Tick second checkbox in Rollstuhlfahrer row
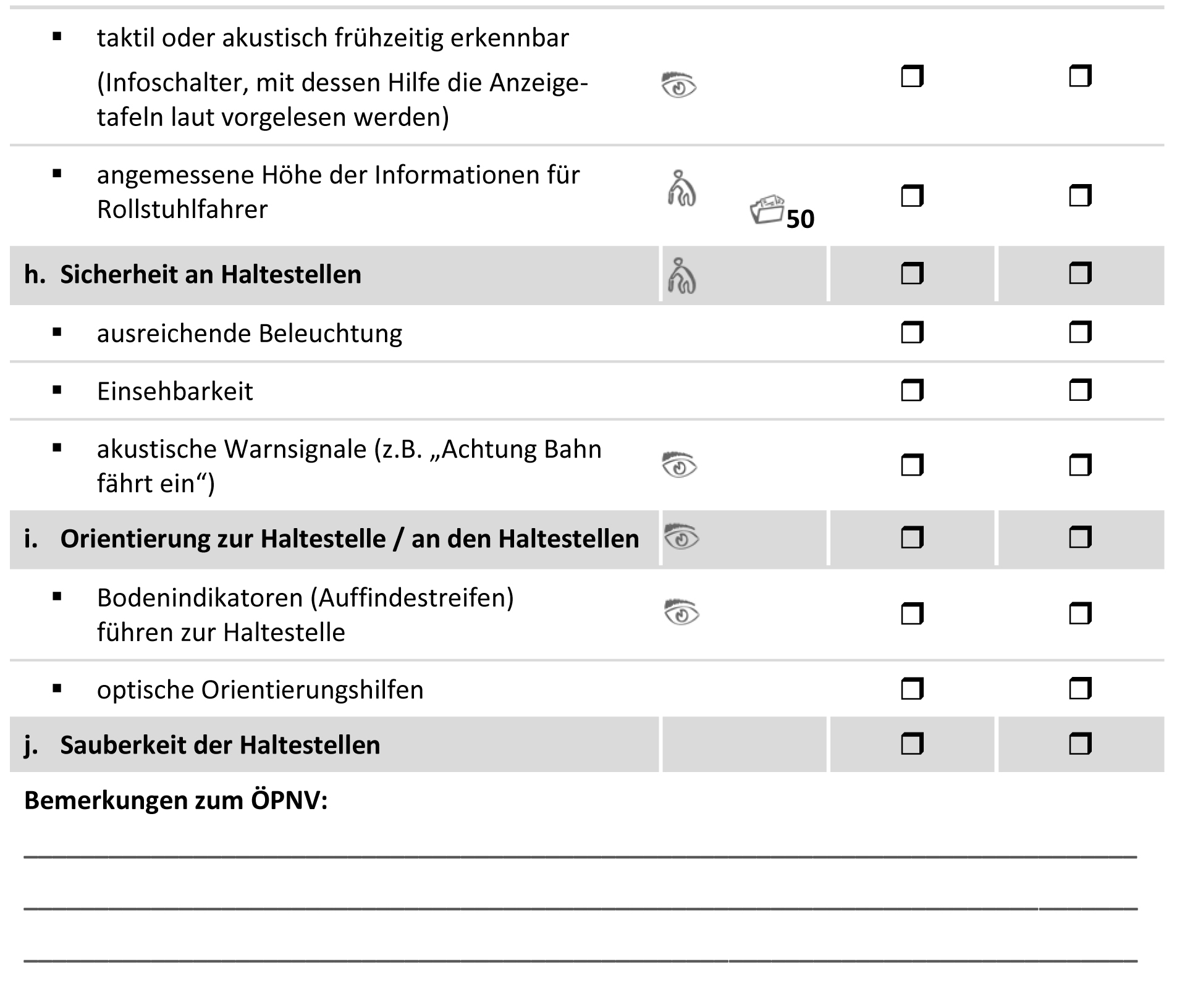 [1080, 196]
